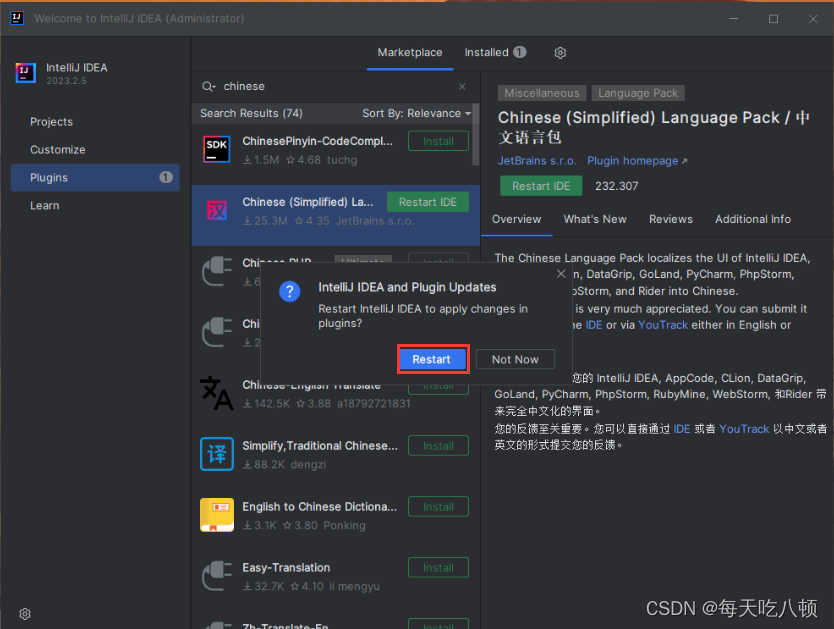The height and width of the screenshot is (629, 834).
Task: Select the 'Simplify,Traditional Chinese...' plugin name
Action: coord(320,446)
